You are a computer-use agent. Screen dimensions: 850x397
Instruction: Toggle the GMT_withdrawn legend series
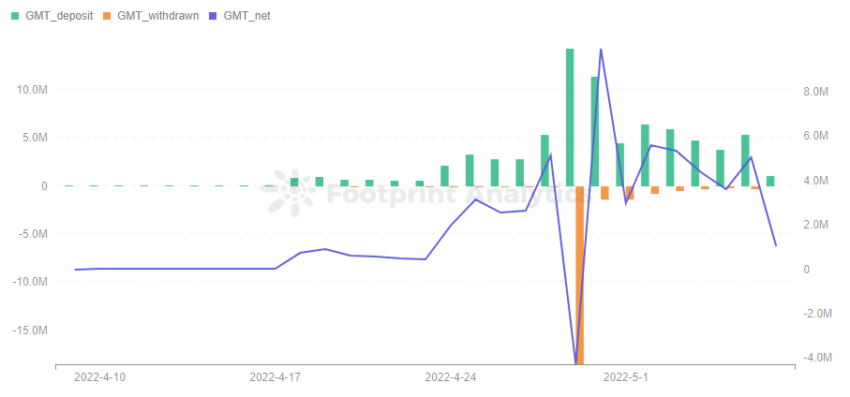point(152,16)
